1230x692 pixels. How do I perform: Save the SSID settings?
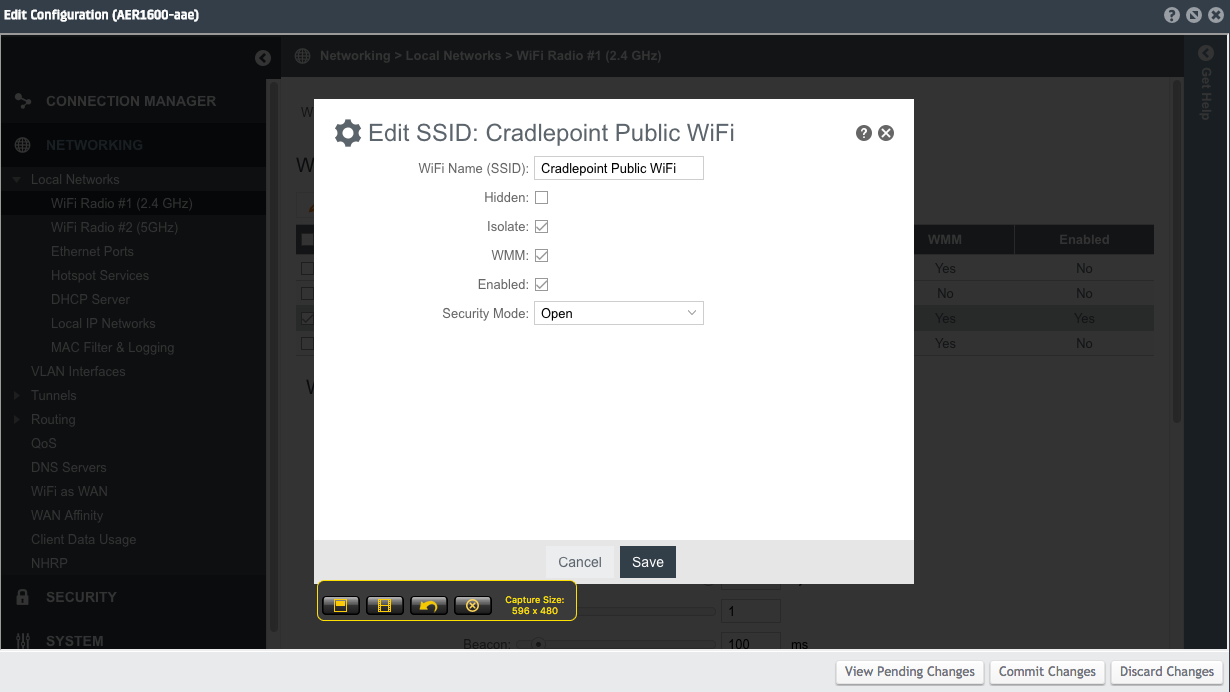pyautogui.click(x=648, y=562)
